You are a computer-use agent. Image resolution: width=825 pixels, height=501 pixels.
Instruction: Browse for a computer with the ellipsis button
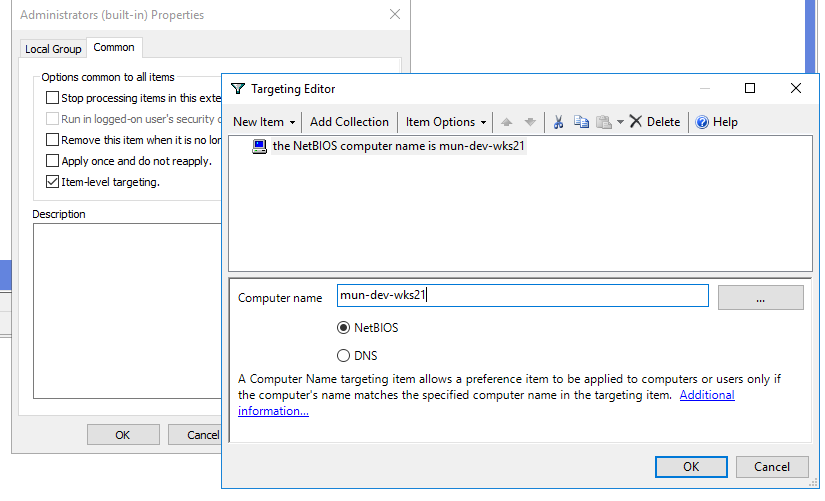(760, 298)
